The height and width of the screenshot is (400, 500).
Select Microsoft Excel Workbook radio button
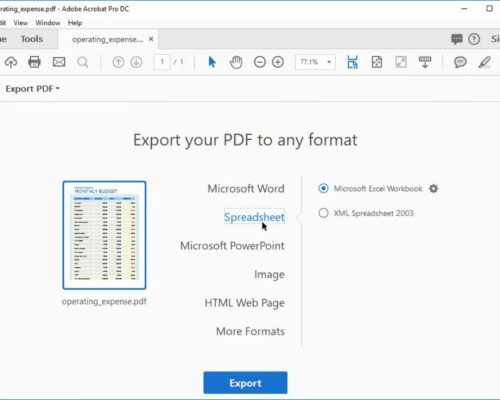(x=323, y=188)
